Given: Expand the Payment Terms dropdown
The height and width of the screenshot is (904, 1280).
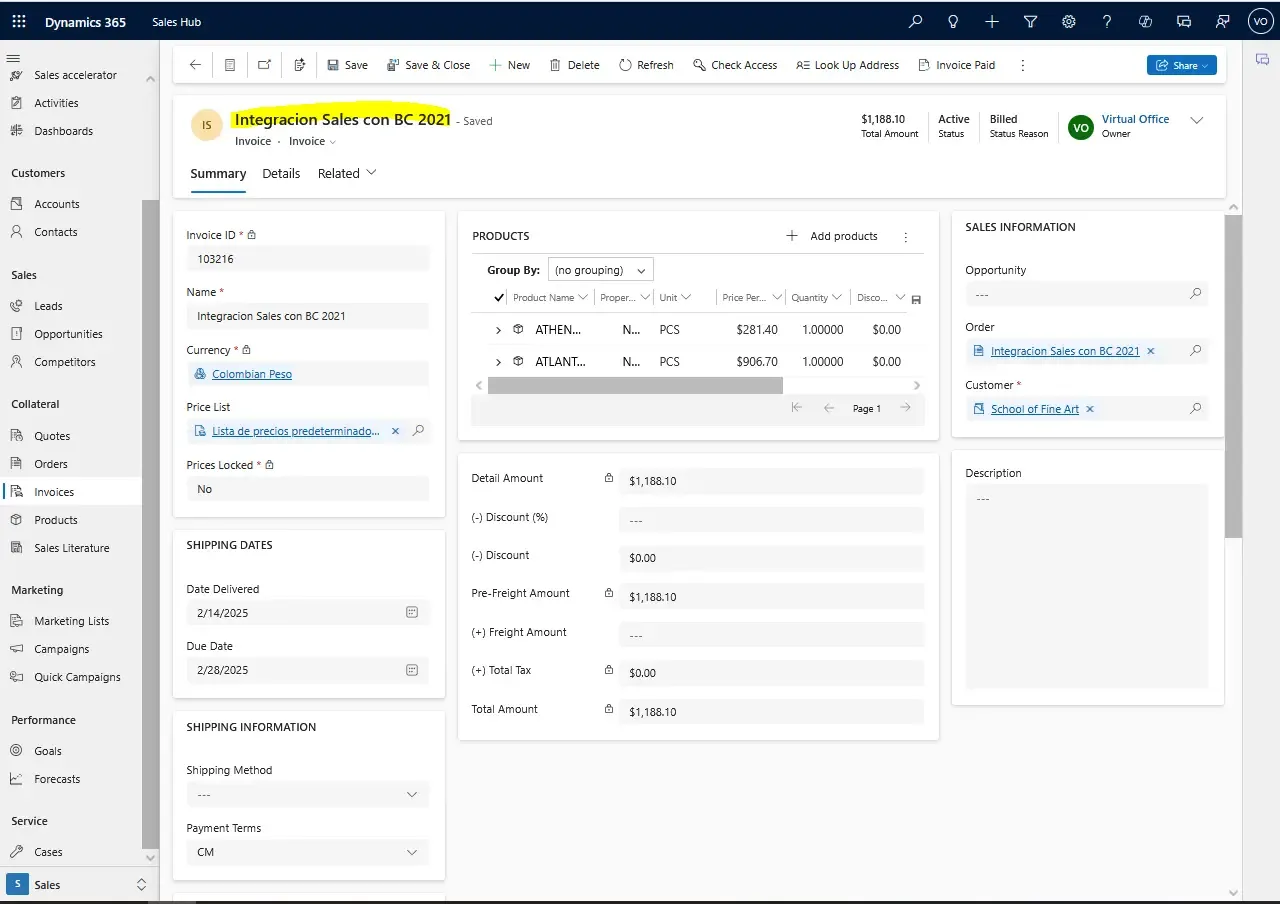Looking at the screenshot, I should coord(411,852).
